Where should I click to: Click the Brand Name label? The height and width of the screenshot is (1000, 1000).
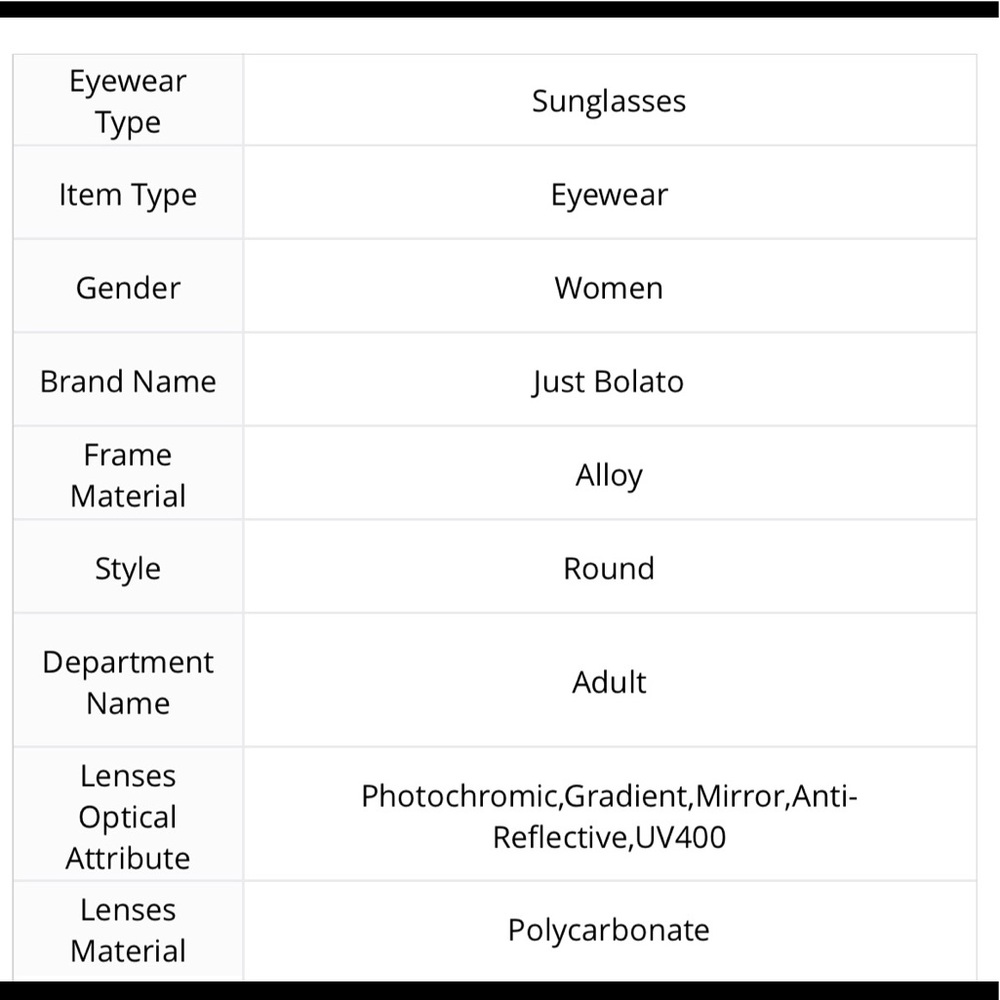pos(128,381)
